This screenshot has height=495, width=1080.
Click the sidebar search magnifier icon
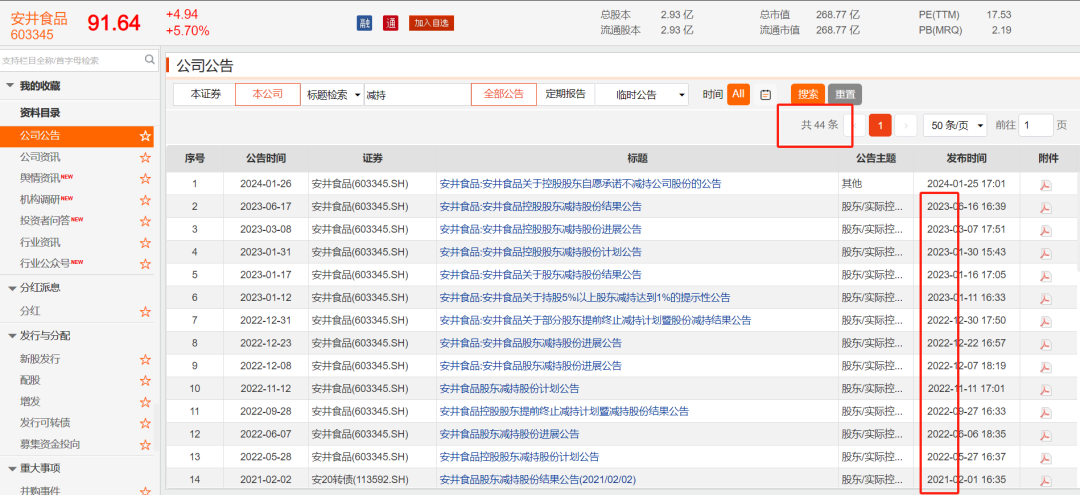[148, 60]
